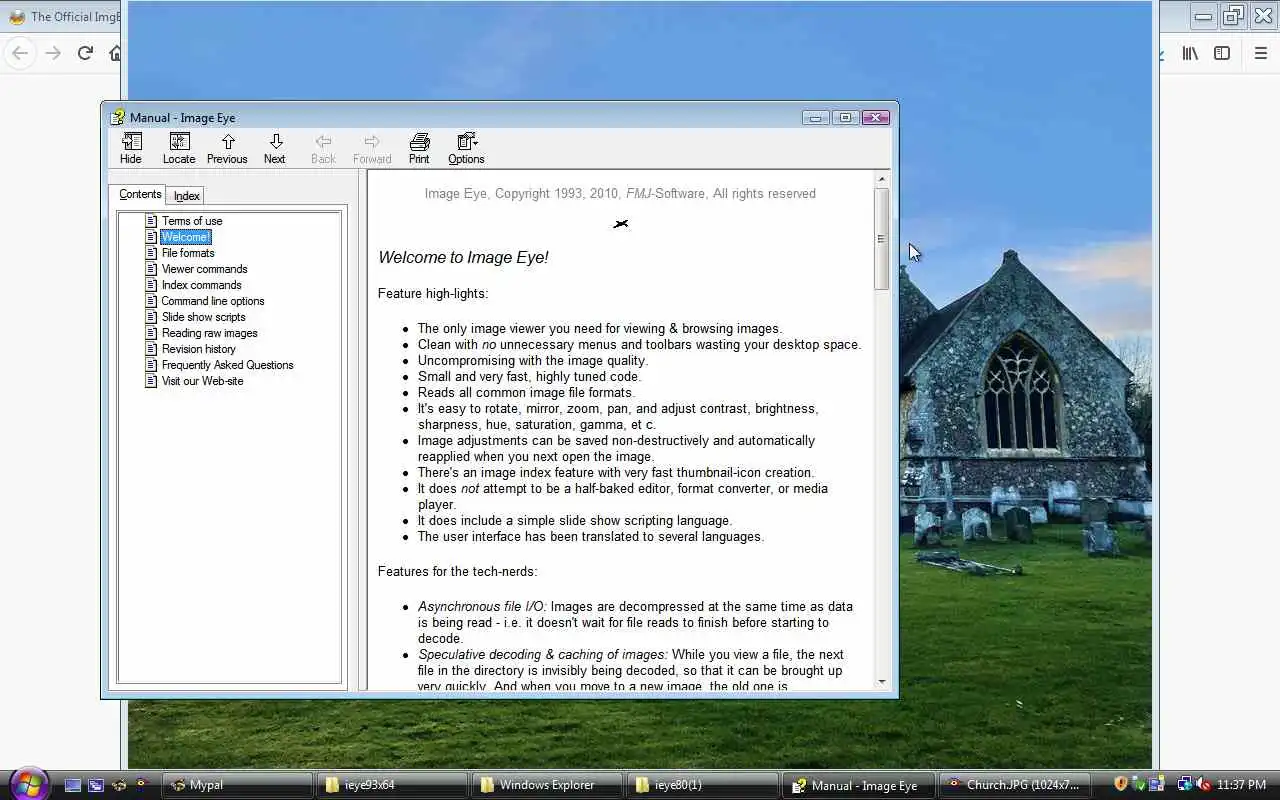Image resolution: width=1280 pixels, height=800 pixels.
Task: Click Show Desktop quick launch icon
Action: [x=73, y=785]
